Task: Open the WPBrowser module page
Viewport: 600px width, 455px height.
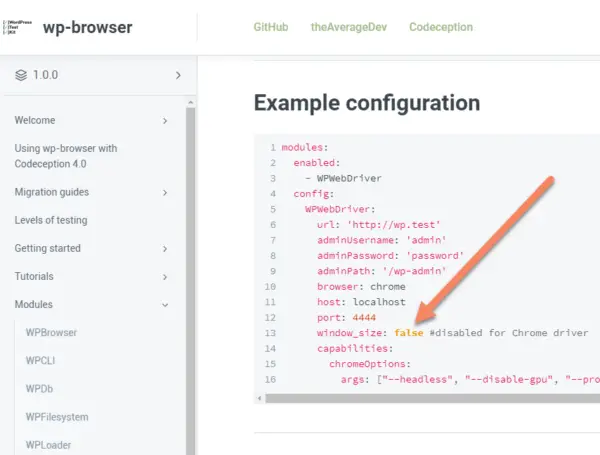Action: (x=51, y=333)
